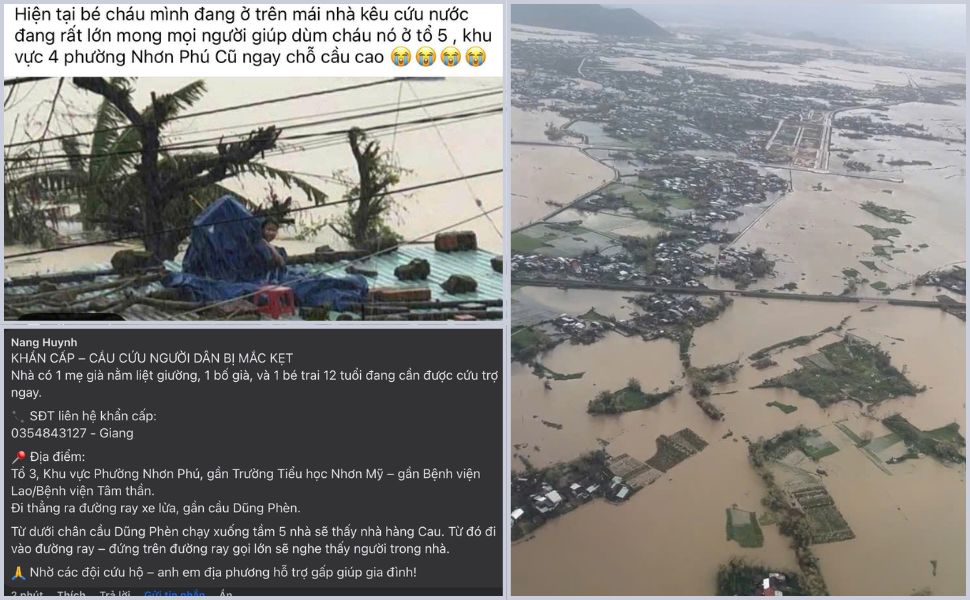Viewport: 970px width, 600px height.
Task: Click the caption text mentioning Nhơn Phú Cũ
Action: point(253,35)
